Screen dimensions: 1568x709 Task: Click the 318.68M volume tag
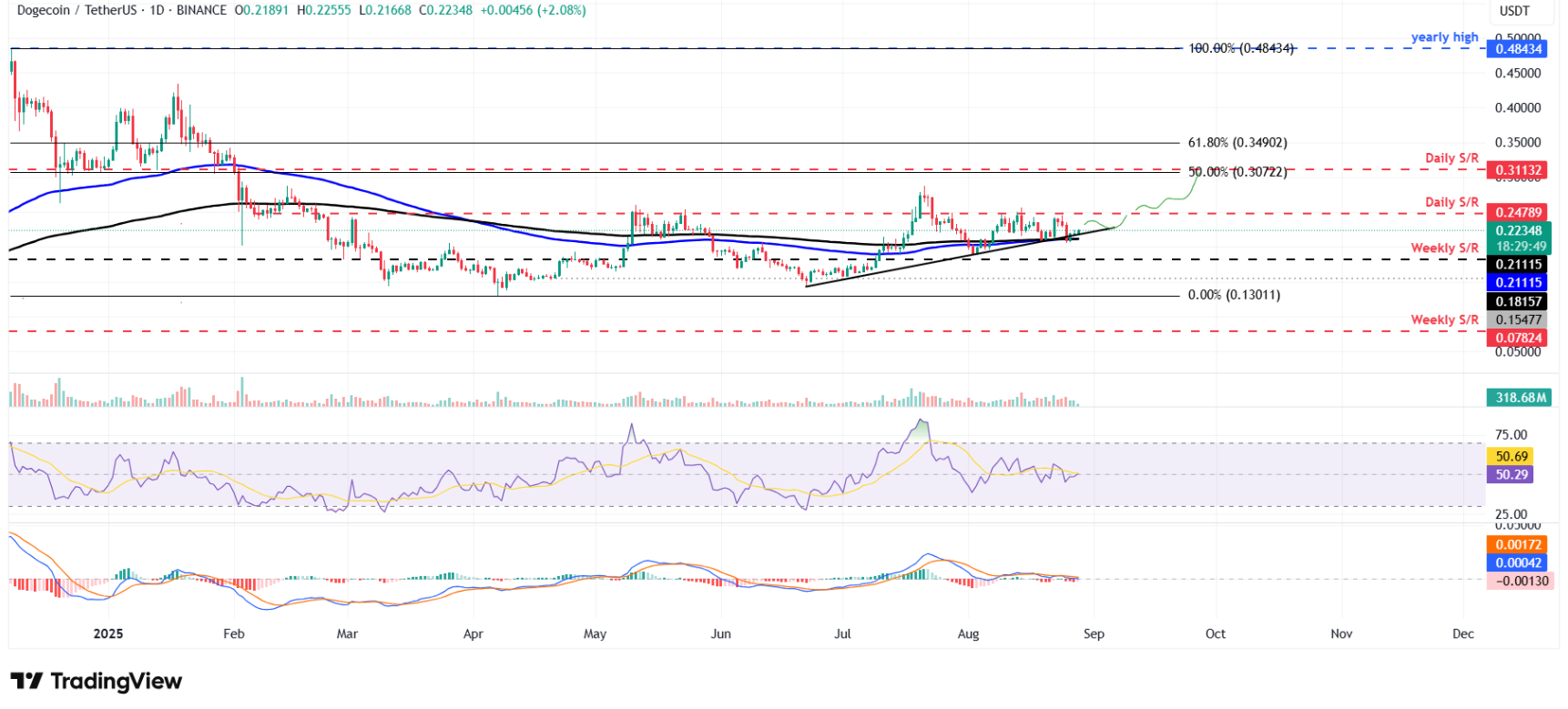coord(1519,398)
